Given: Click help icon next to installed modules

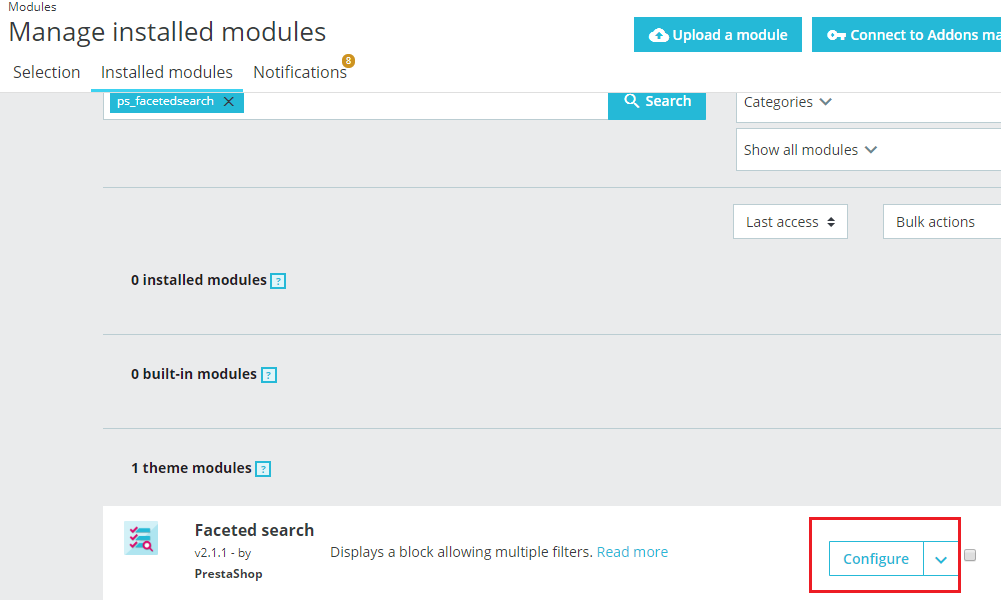Looking at the screenshot, I should coord(278,281).
